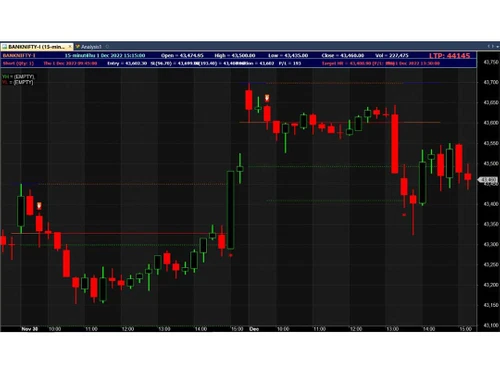Click the red exit marker near Dec 1 13:15 candle
The height and width of the screenshot is (375, 500).
(404, 215)
